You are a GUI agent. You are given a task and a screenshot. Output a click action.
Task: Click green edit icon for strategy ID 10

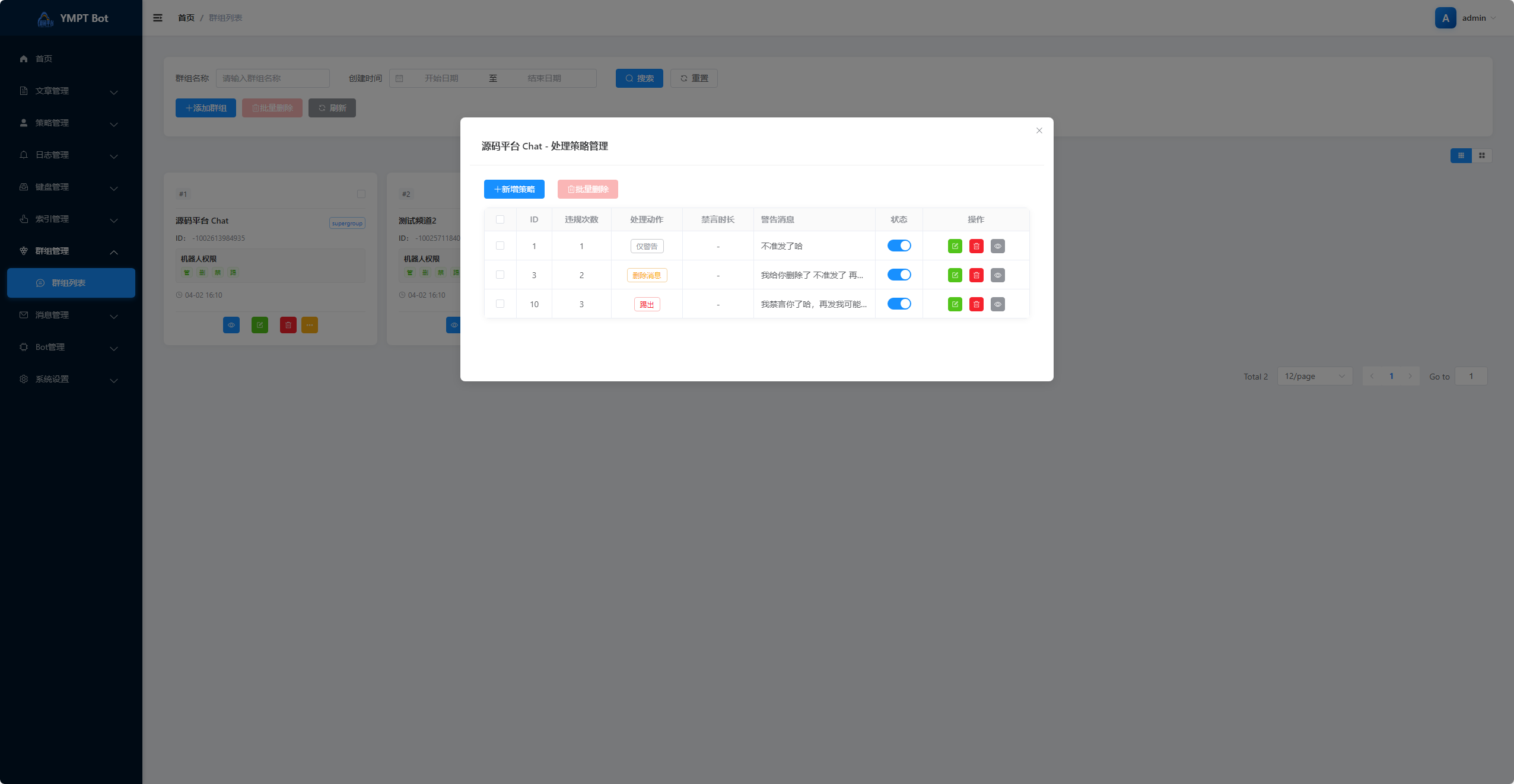click(x=955, y=304)
